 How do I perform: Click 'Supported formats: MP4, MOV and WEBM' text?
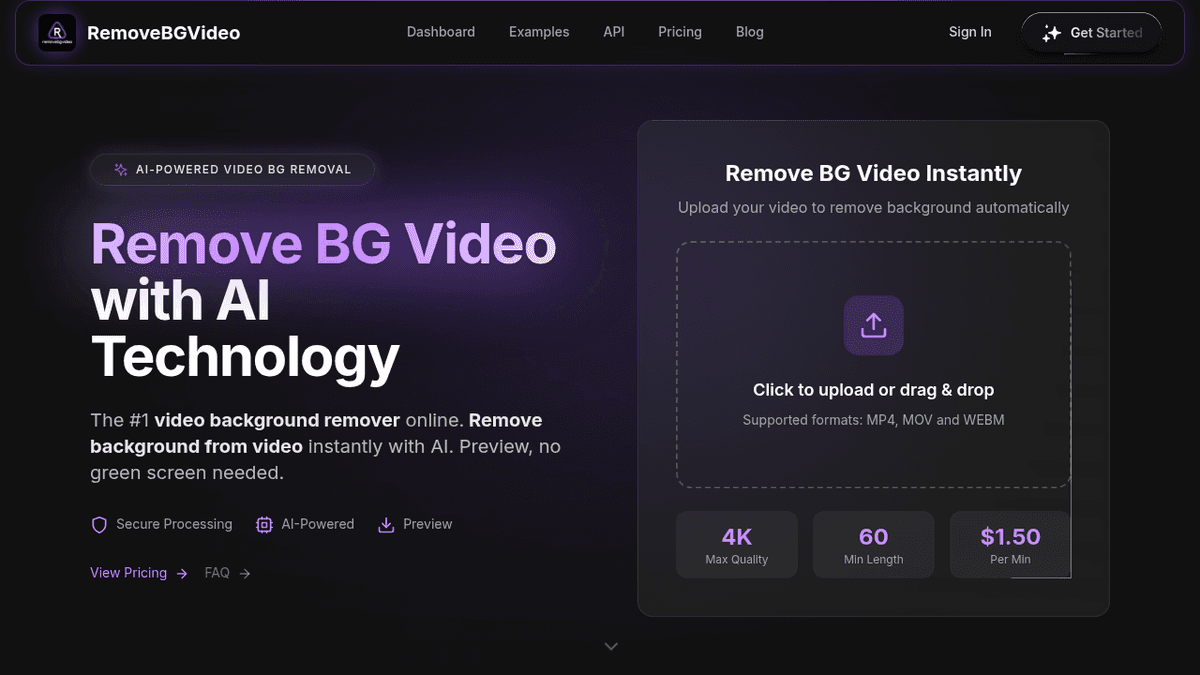point(873,420)
